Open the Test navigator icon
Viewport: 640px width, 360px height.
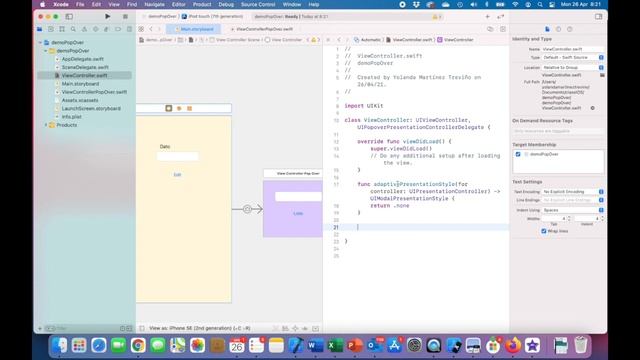click(96, 29)
